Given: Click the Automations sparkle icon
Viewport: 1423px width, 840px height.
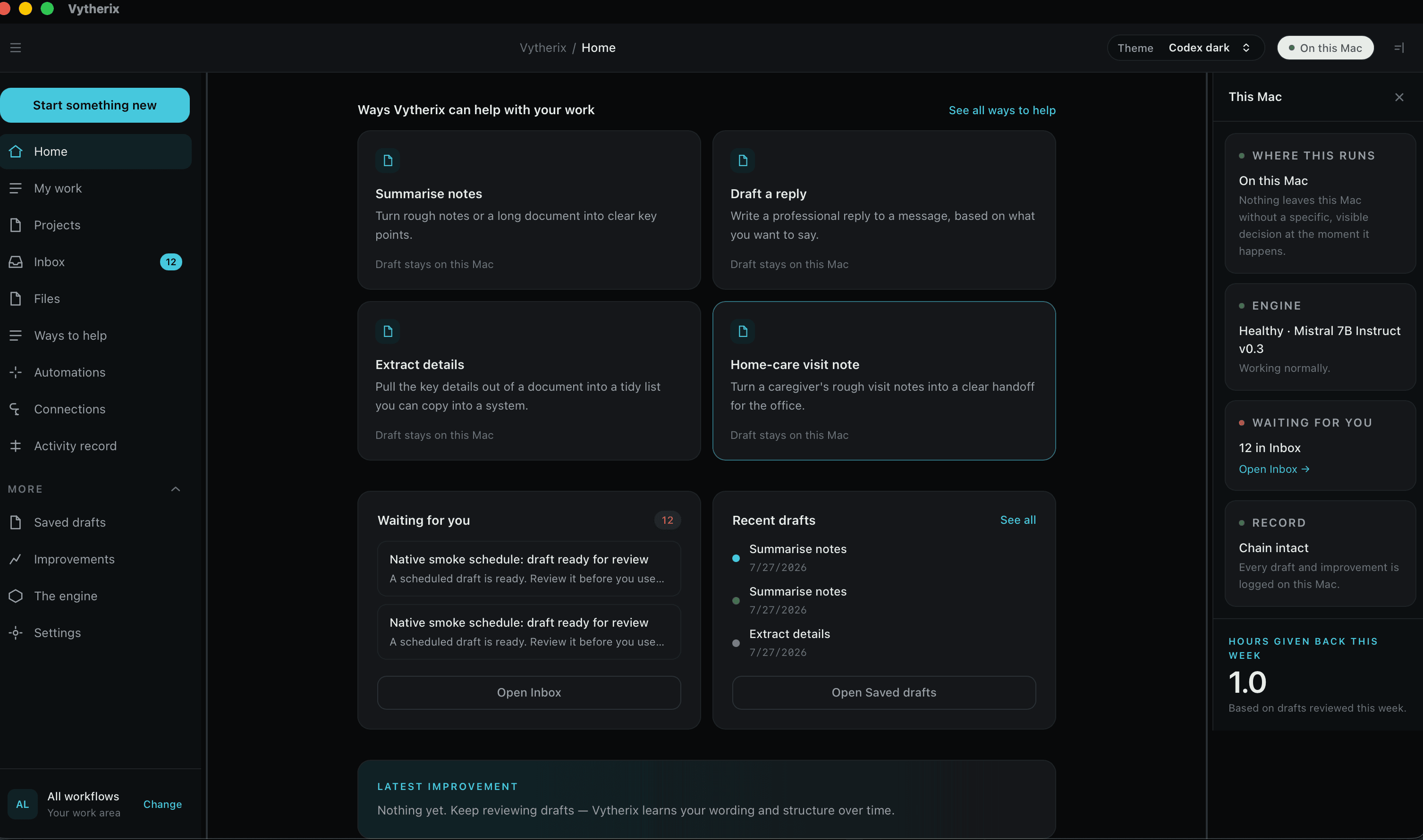Looking at the screenshot, I should [x=16, y=372].
